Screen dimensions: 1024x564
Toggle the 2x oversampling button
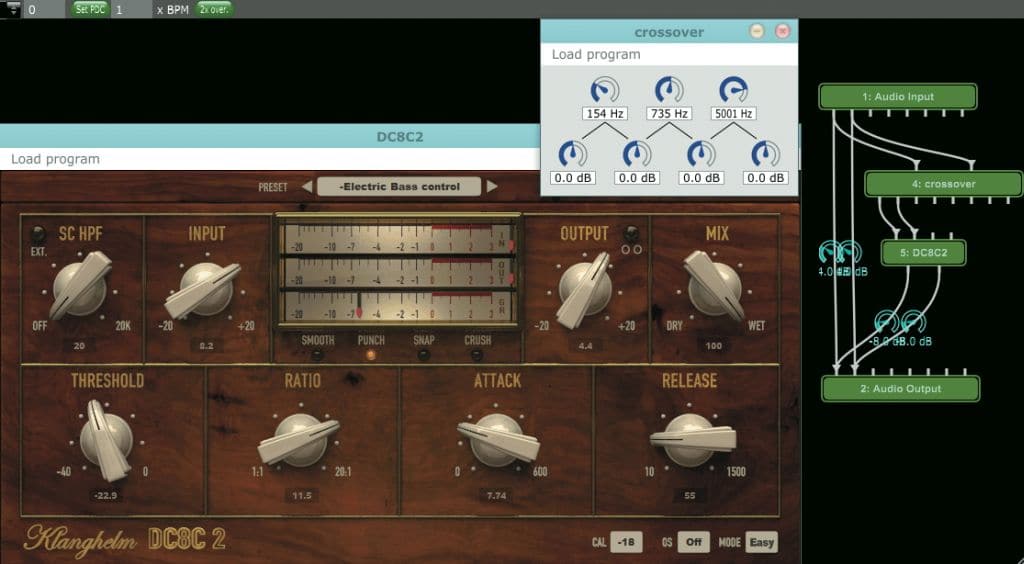tap(214, 9)
